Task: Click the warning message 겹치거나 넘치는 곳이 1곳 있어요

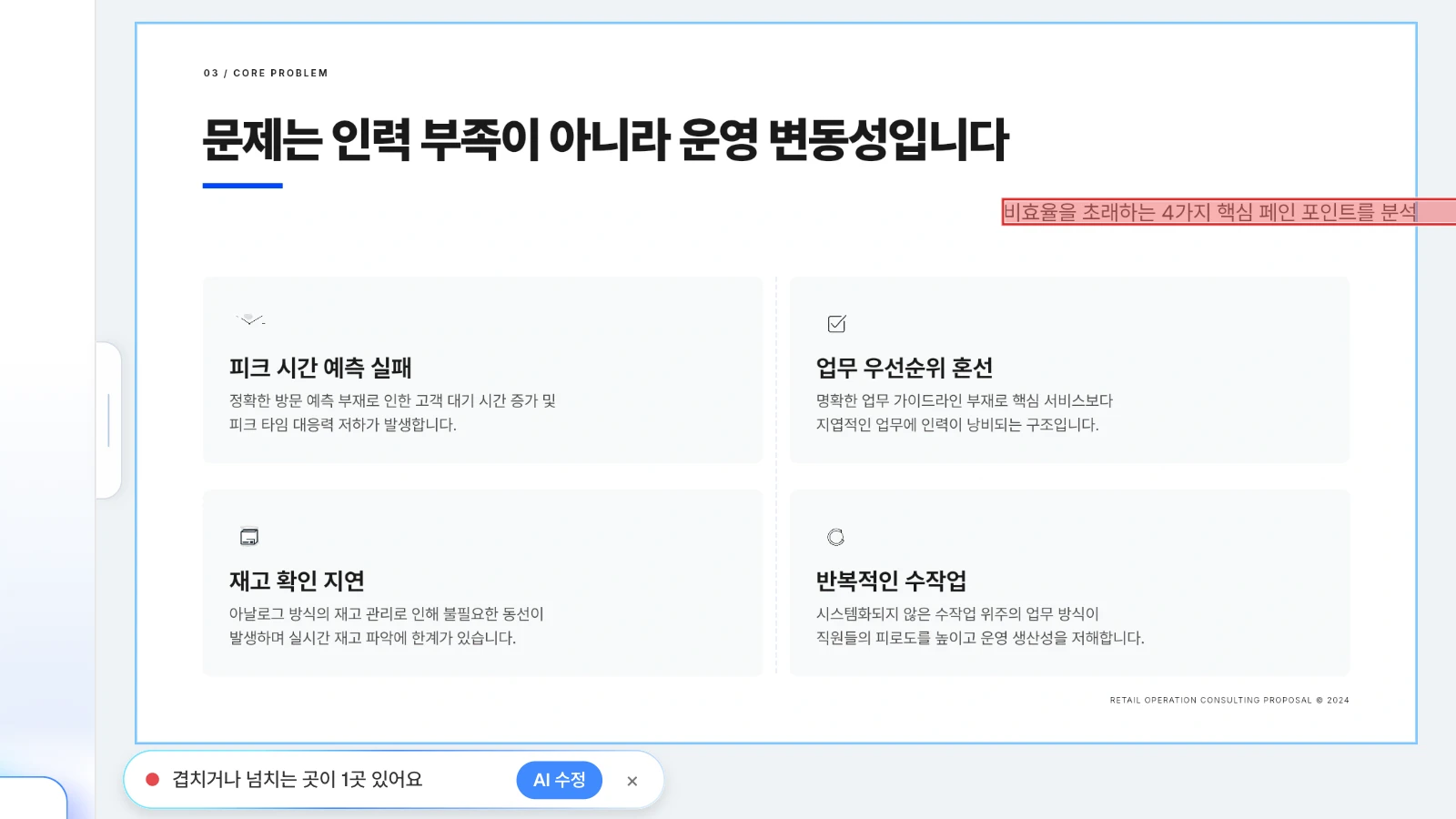Action: tap(298, 780)
